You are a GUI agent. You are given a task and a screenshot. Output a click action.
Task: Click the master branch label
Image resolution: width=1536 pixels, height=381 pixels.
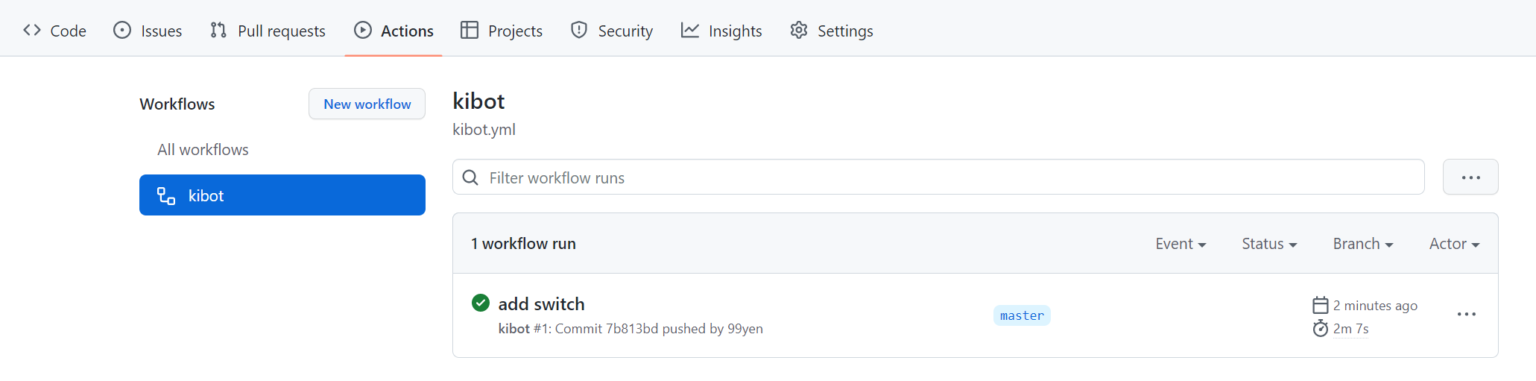(1022, 315)
